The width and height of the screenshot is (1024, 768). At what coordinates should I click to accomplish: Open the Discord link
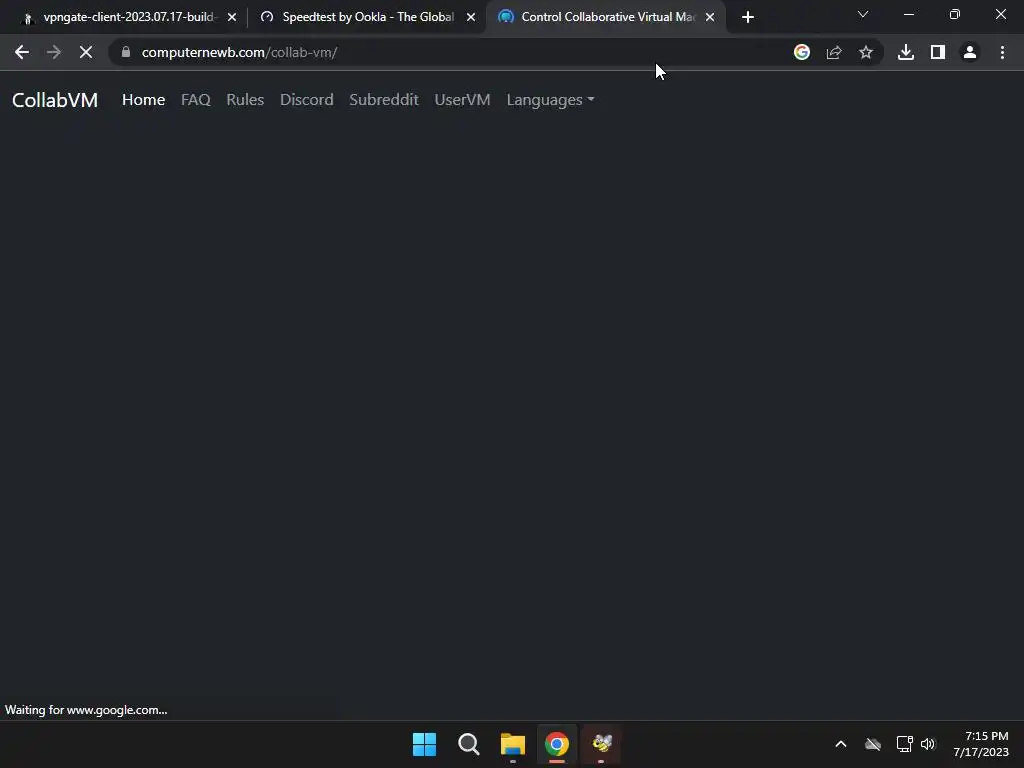tap(307, 100)
